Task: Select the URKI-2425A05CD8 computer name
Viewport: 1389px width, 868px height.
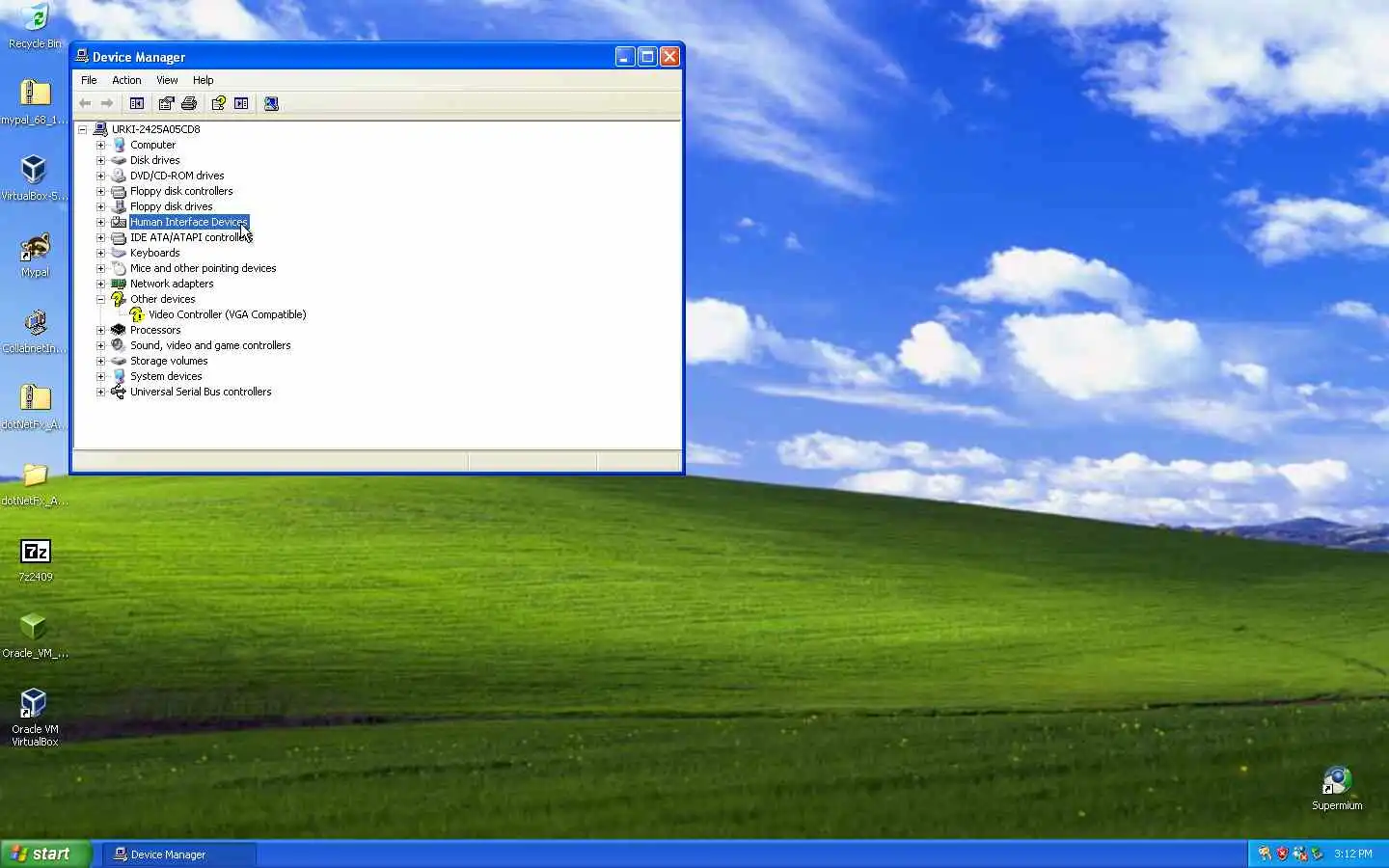Action: [x=156, y=129]
